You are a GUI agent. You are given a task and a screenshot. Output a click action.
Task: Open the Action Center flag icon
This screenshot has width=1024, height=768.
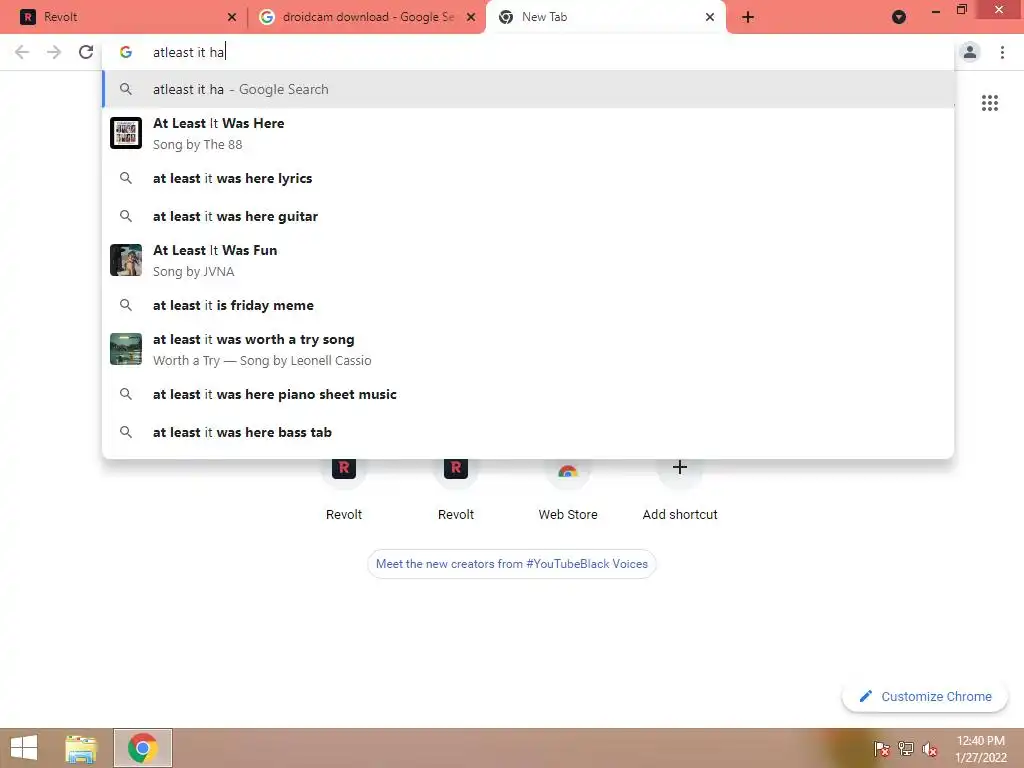pos(882,749)
